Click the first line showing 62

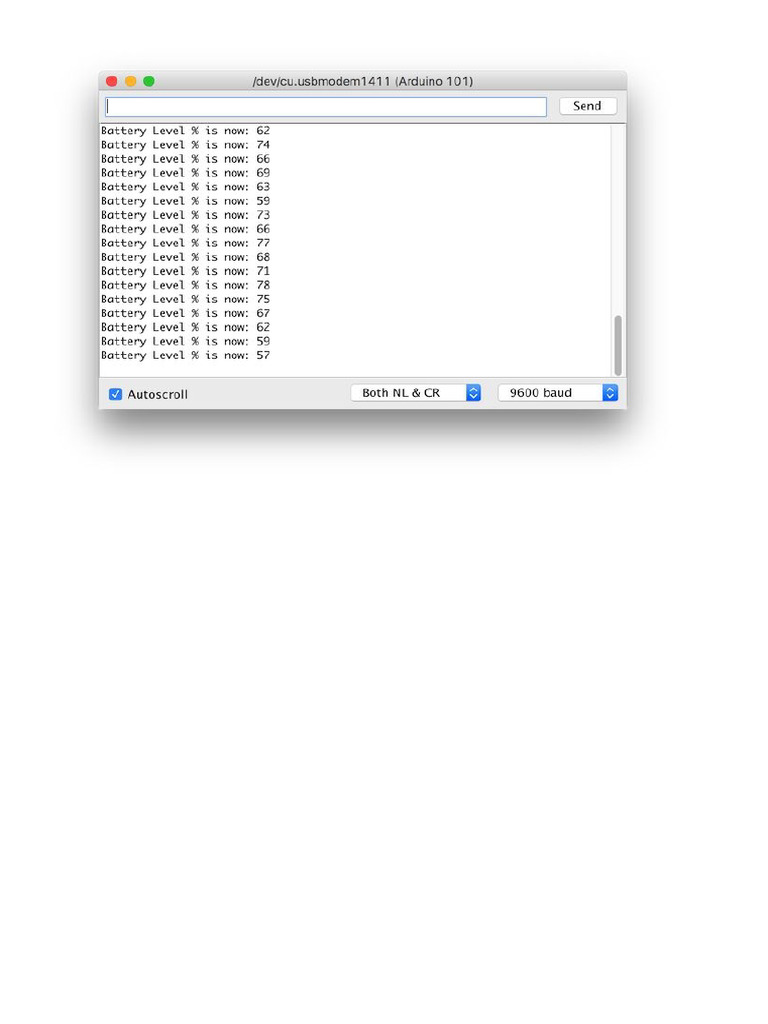point(185,131)
